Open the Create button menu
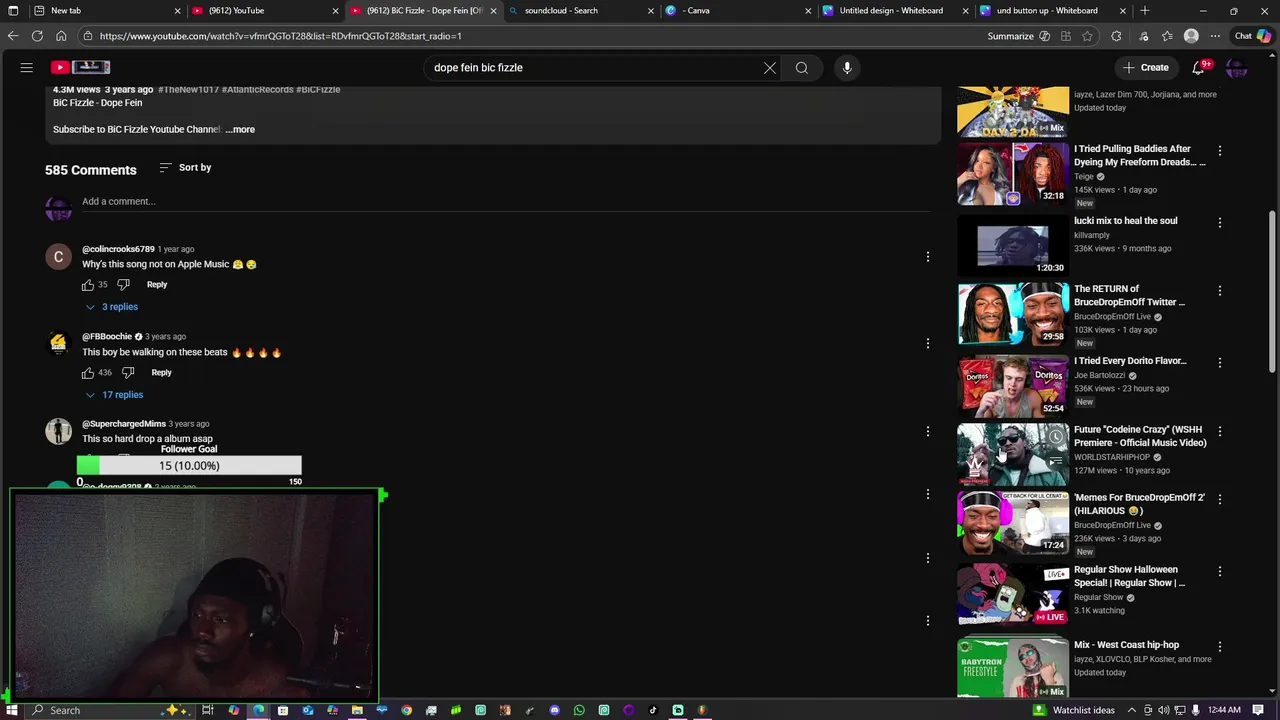The height and width of the screenshot is (720, 1280). 1146,67
